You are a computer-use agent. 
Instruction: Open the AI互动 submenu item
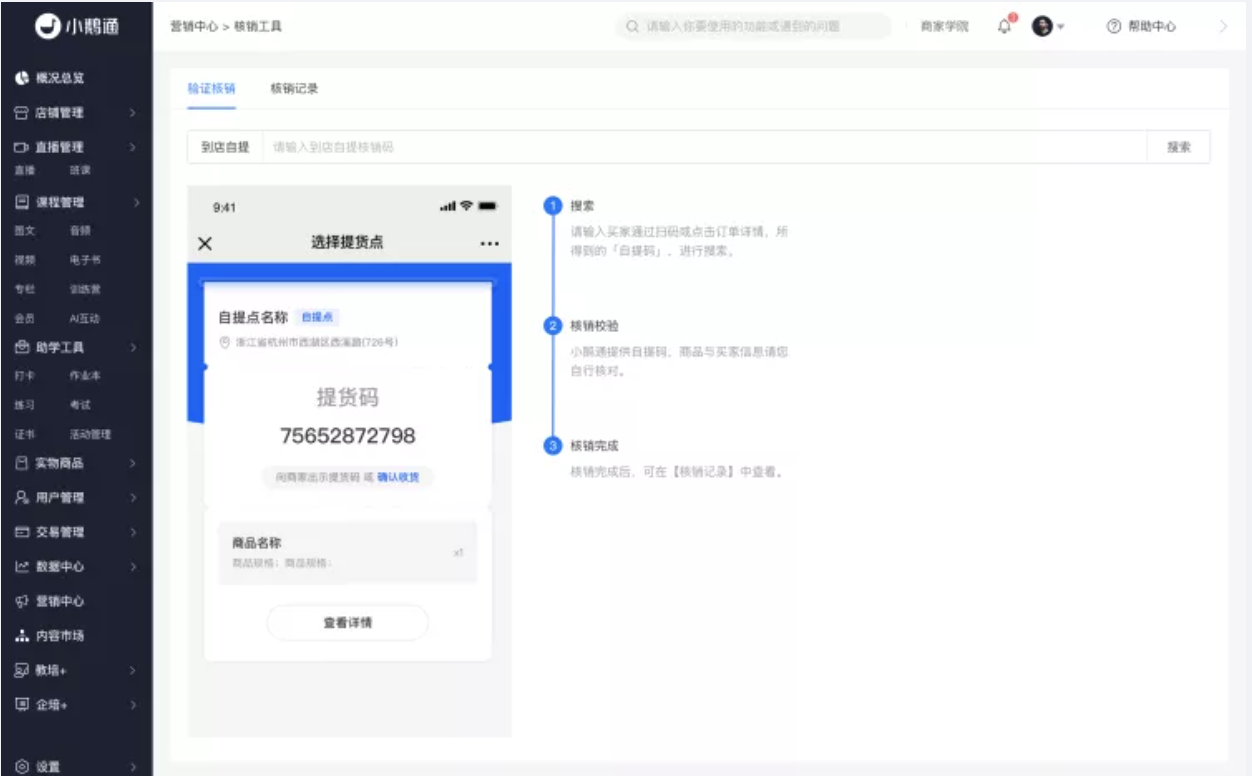(x=84, y=319)
